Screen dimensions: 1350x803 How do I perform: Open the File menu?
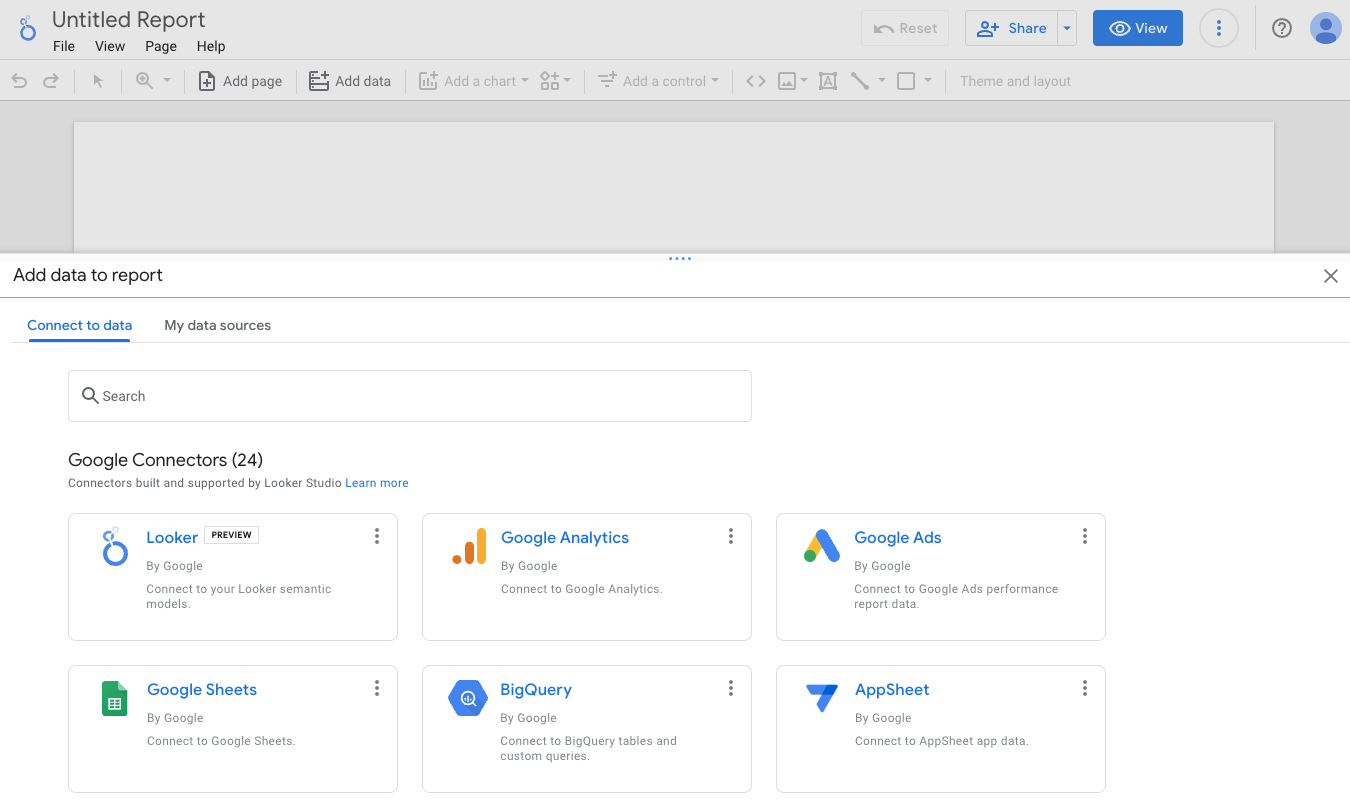pos(64,46)
